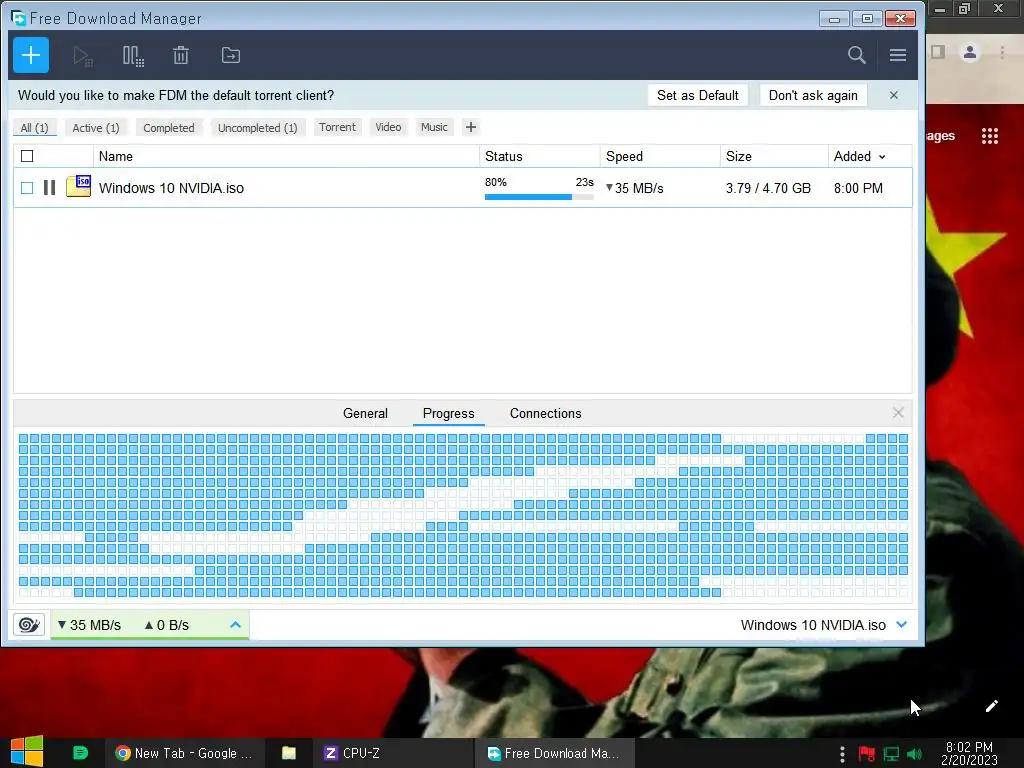The image size is (1024, 768).
Task: Click Windows 10 NVIDIA.iso file name
Action: coord(171,188)
